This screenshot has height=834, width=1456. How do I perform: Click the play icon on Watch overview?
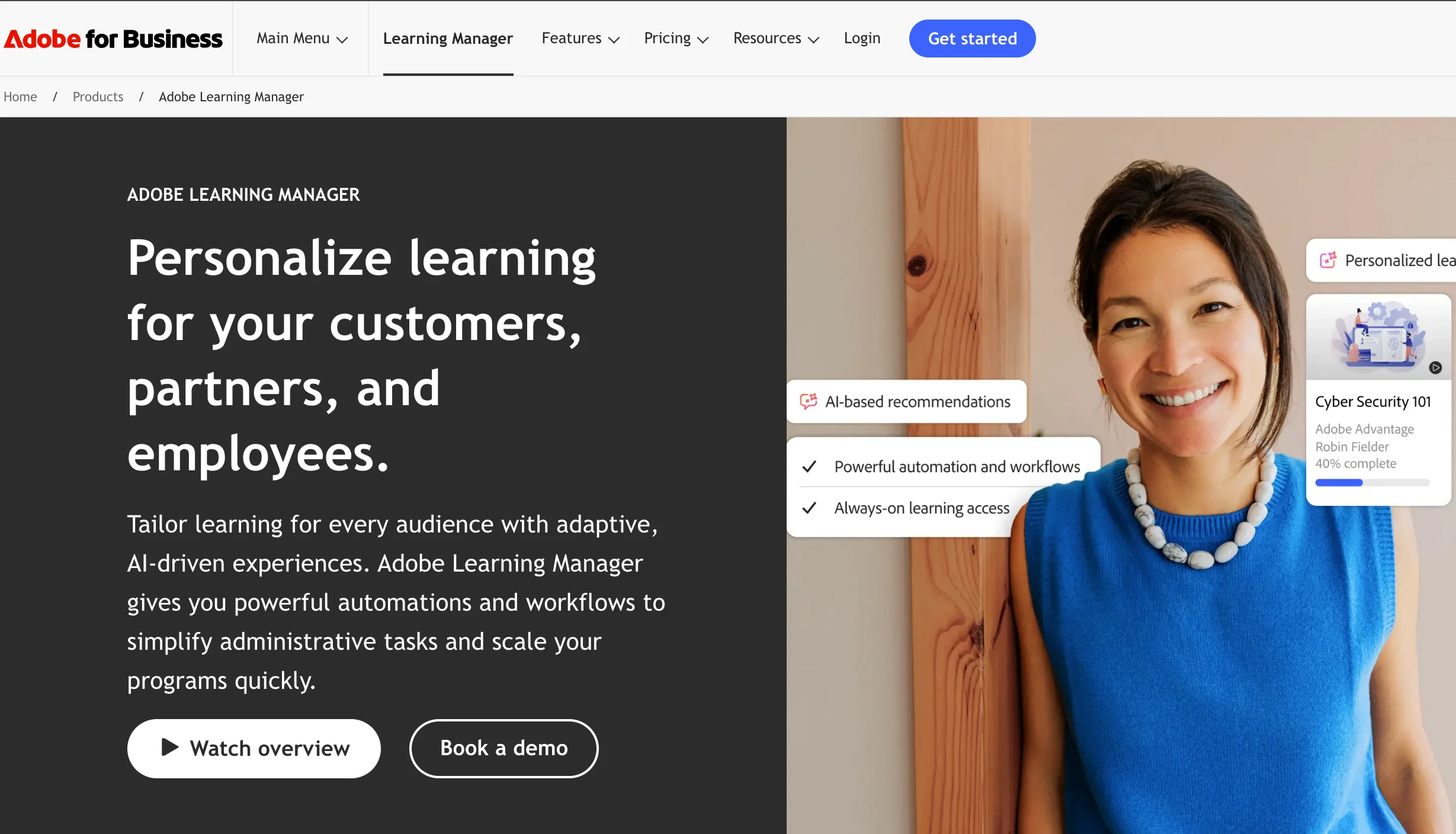(170, 747)
